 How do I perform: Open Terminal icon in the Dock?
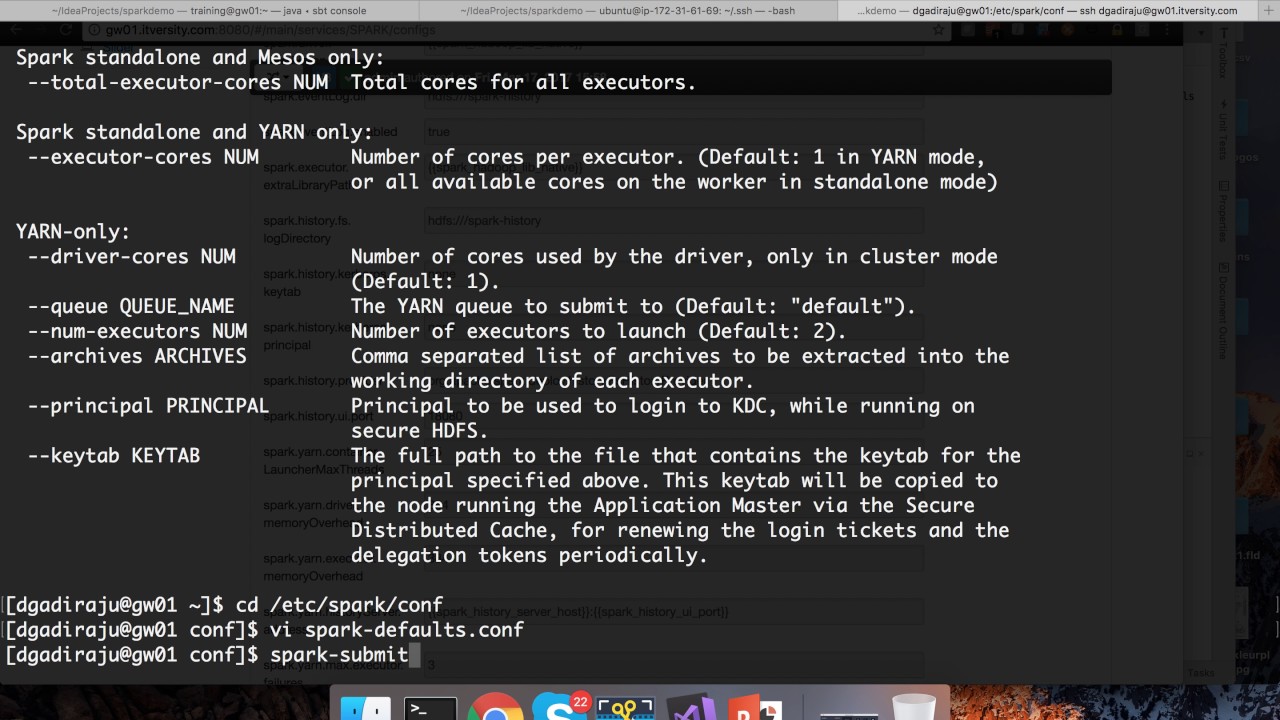click(x=431, y=708)
